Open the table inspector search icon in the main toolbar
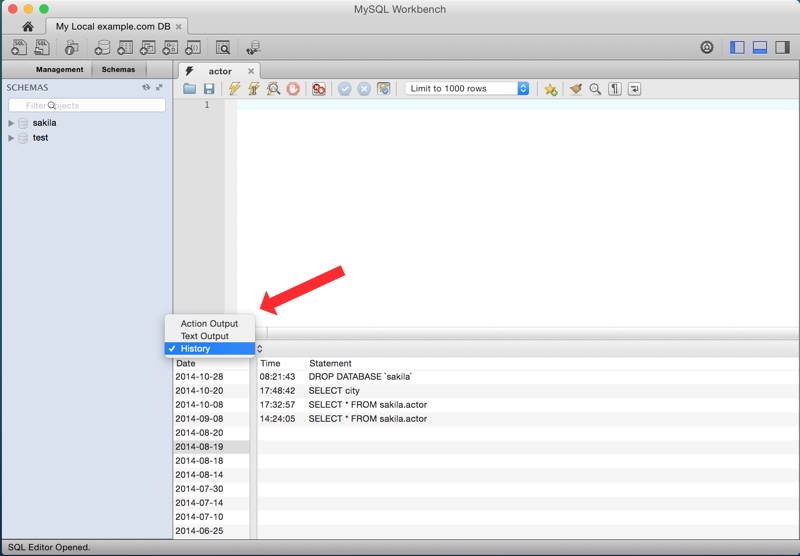 point(223,48)
